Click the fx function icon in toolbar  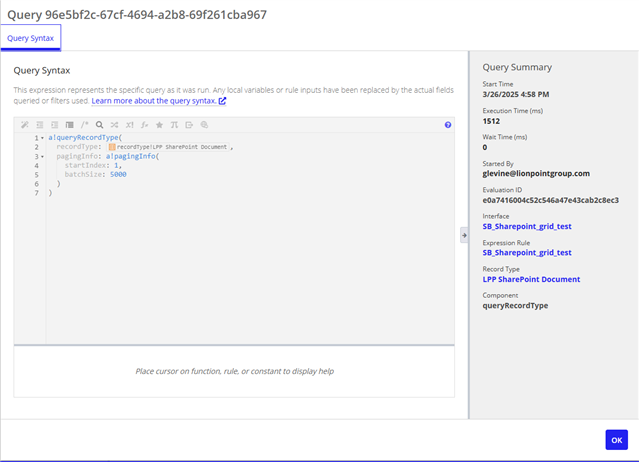tap(145, 125)
